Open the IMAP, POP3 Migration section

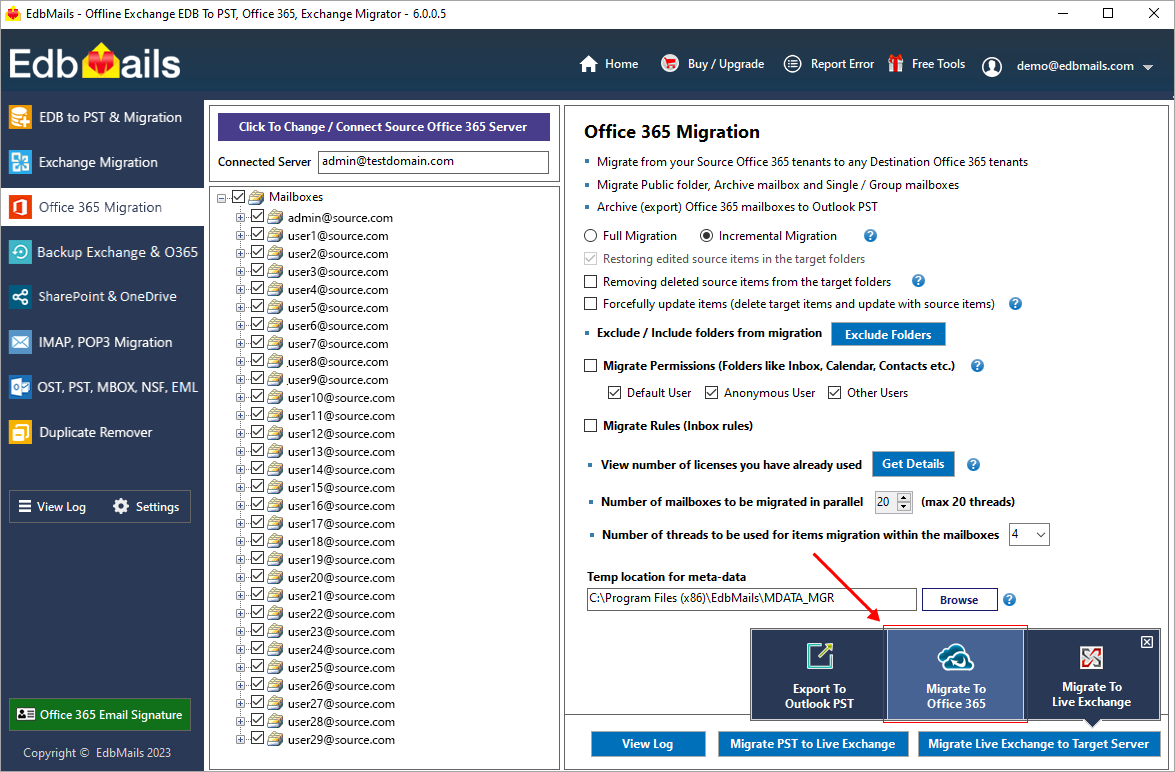102,342
